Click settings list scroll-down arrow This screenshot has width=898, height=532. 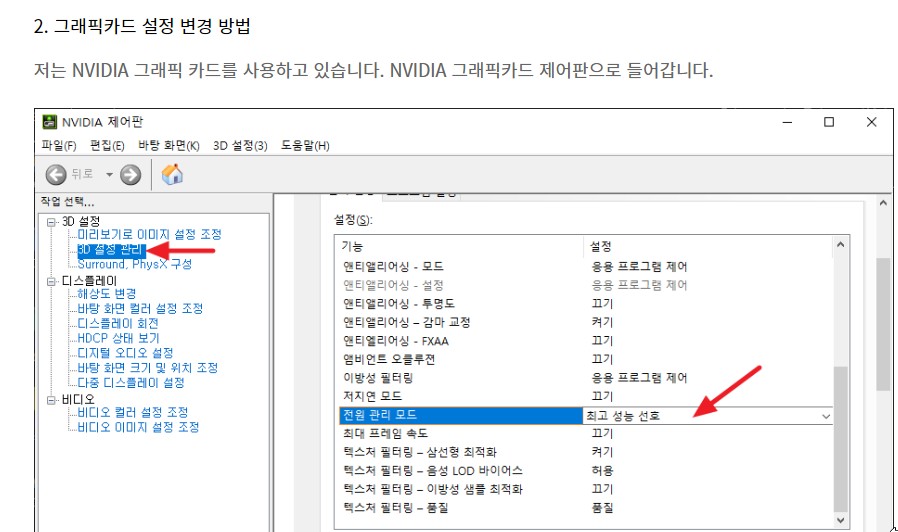point(840,520)
